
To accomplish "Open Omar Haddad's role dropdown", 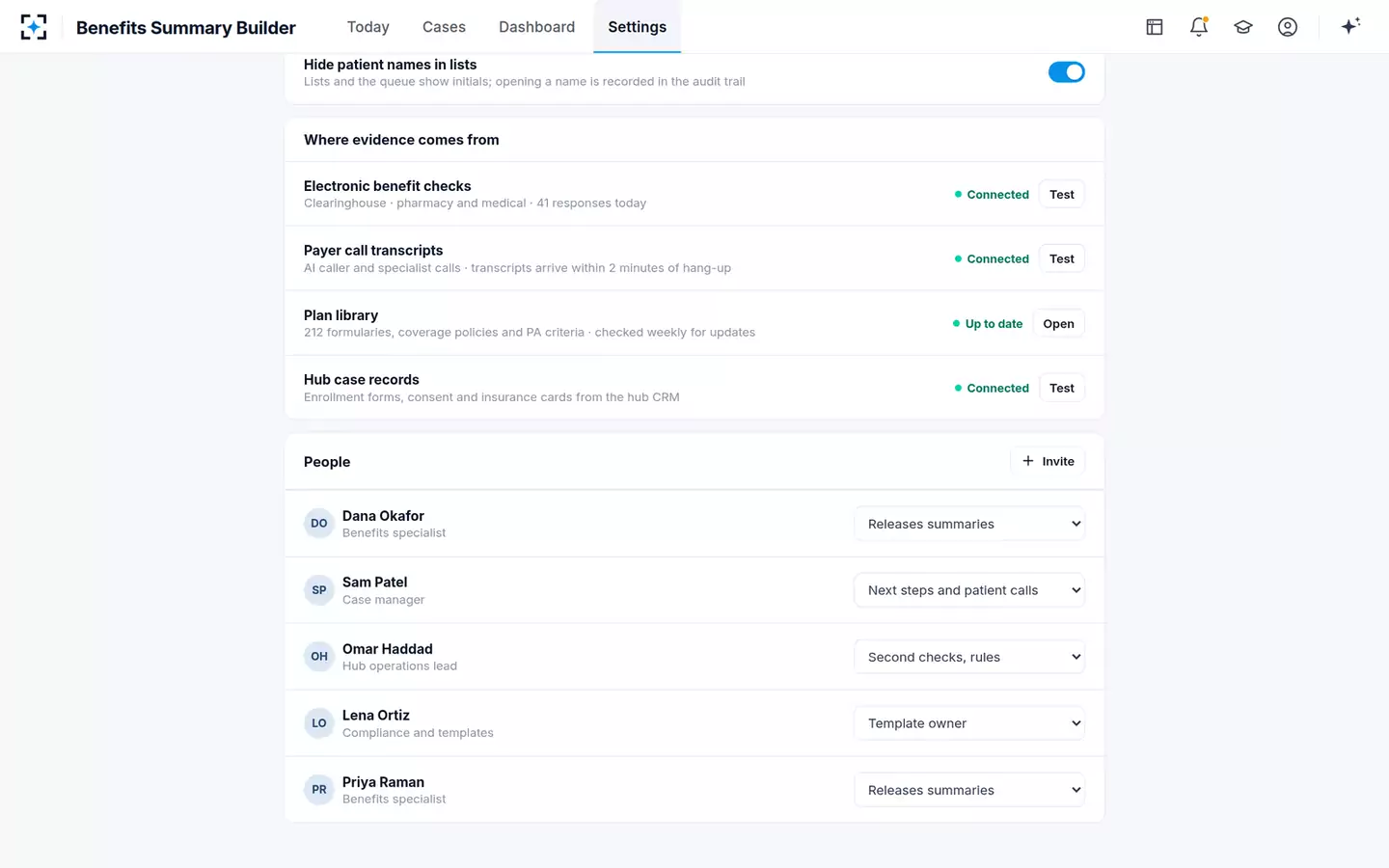I will coord(969,657).
